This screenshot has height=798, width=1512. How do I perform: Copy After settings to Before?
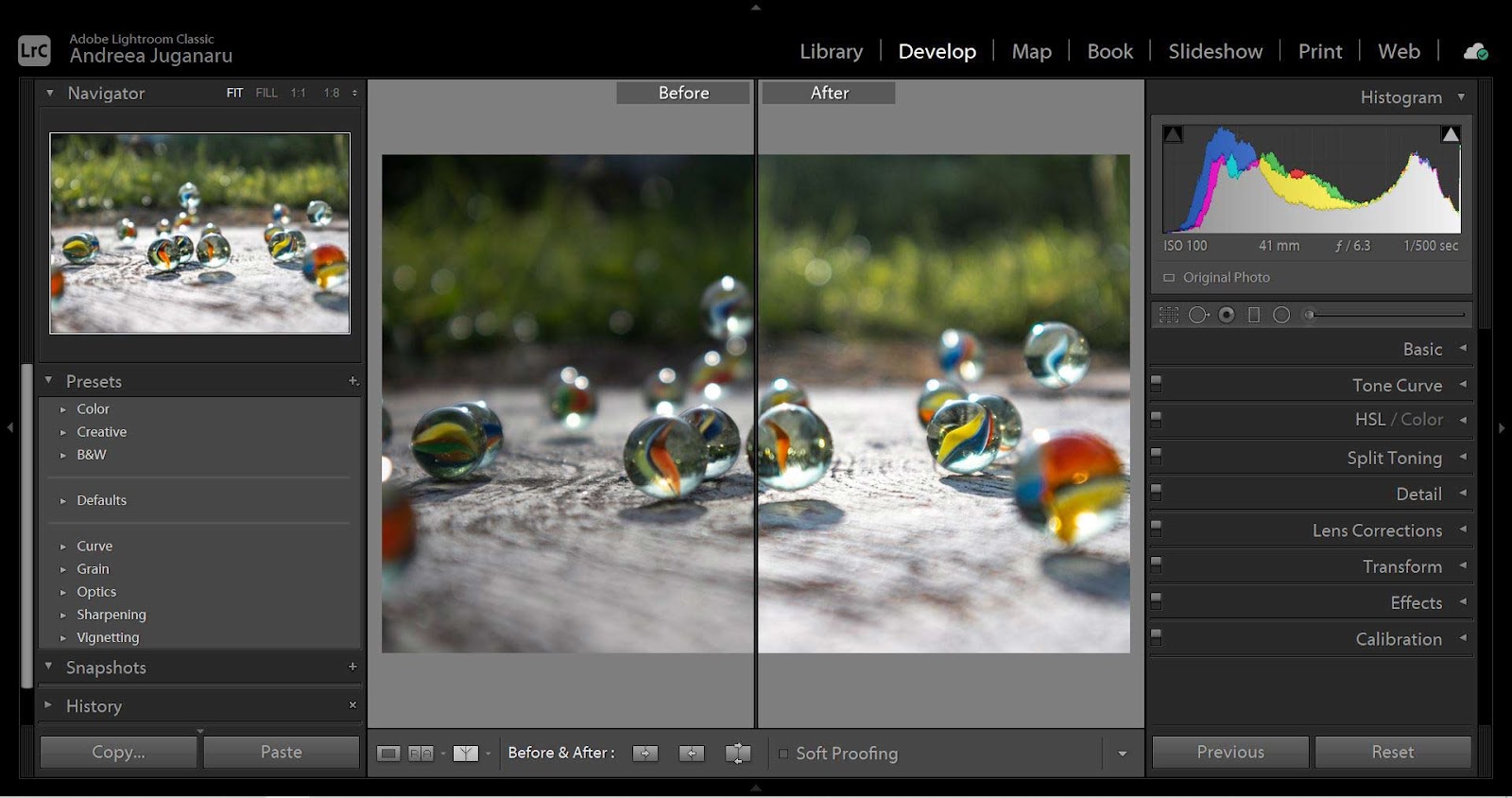(692, 754)
